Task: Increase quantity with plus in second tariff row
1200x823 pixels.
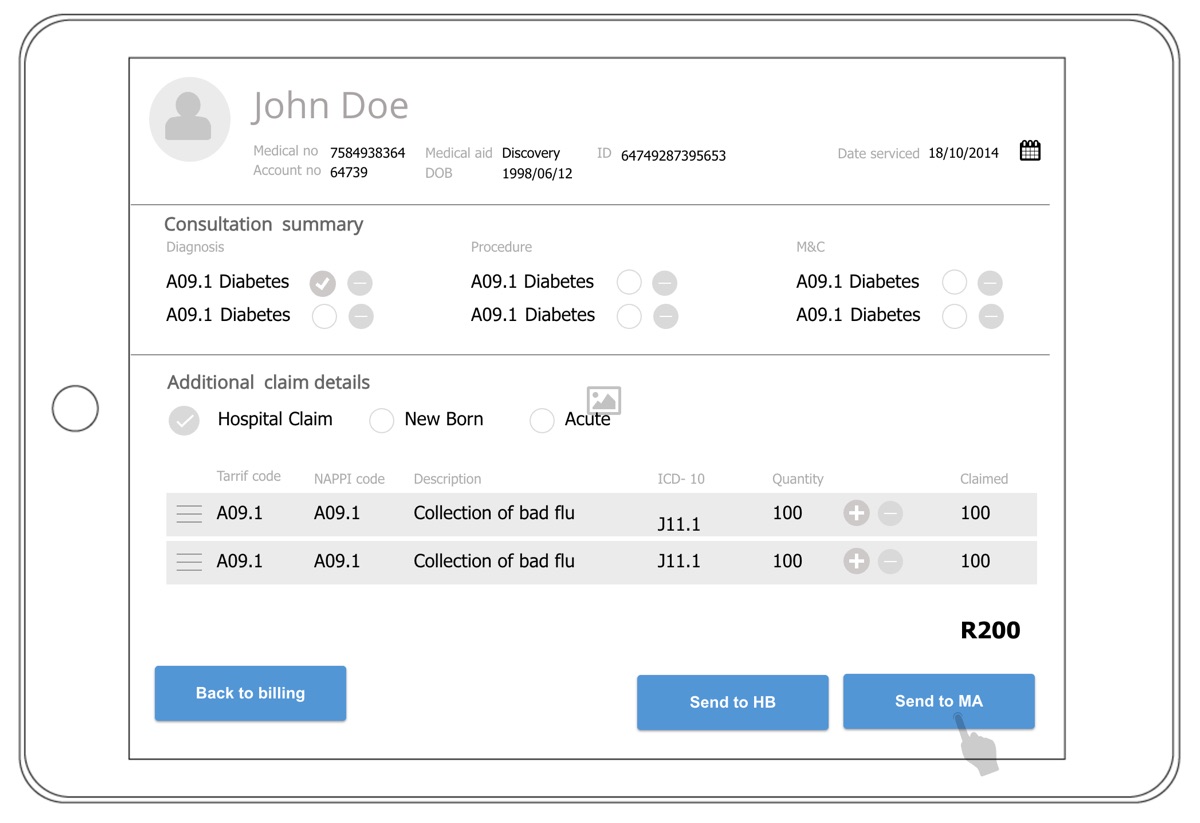Action: pyautogui.click(x=856, y=562)
